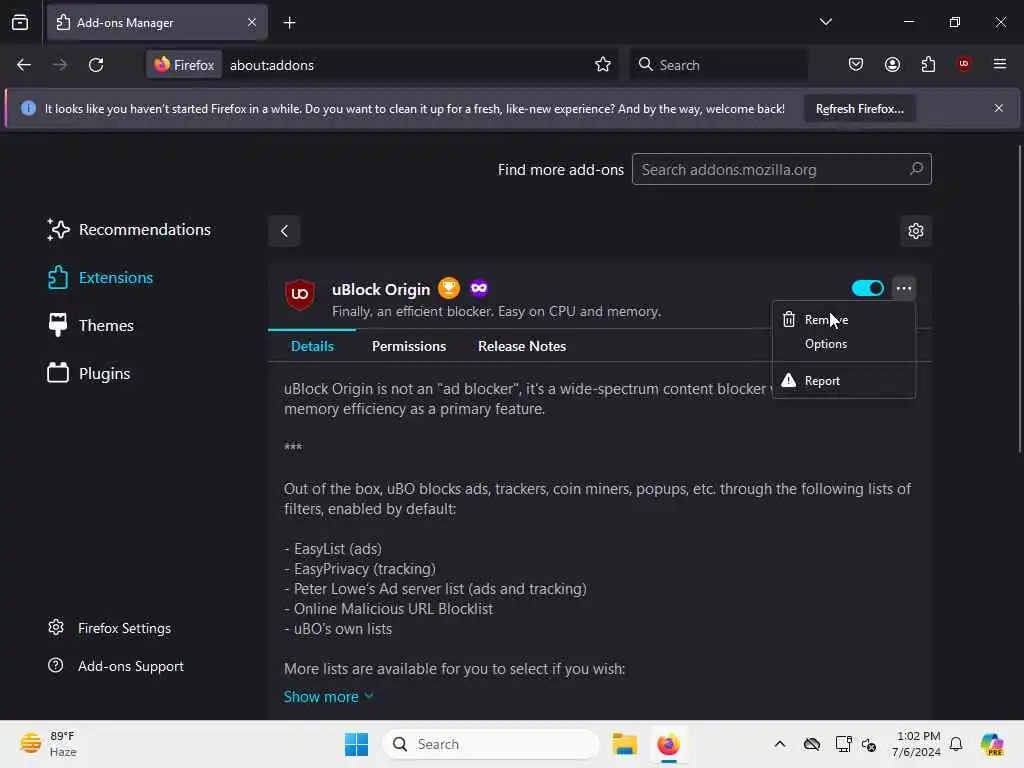Open Add-ons Support link
This screenshot has height=768, width=1024.
tap(116, 666)
